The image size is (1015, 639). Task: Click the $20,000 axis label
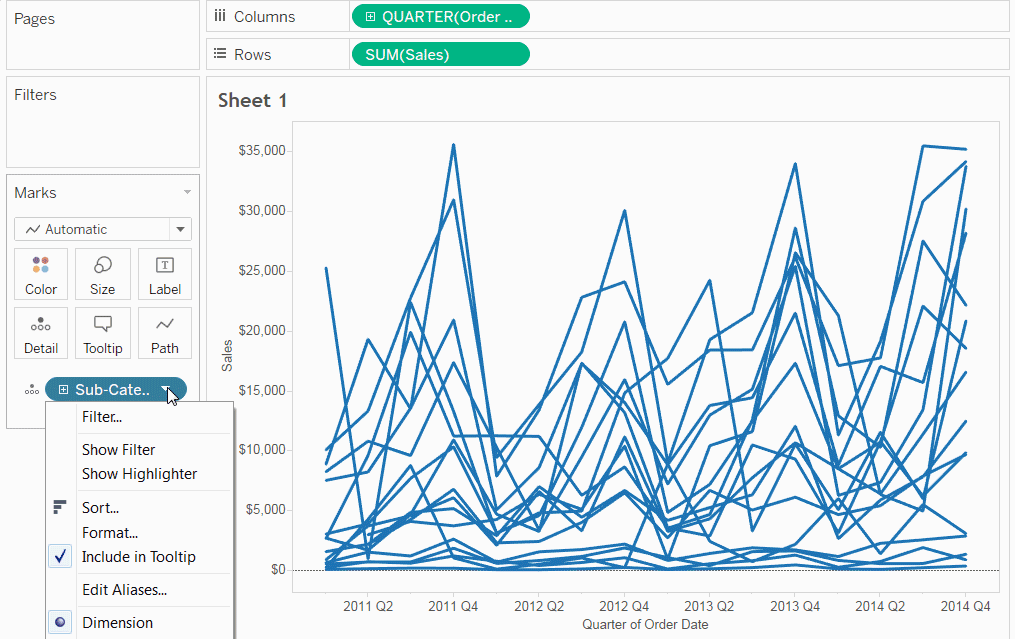[262, 330]
